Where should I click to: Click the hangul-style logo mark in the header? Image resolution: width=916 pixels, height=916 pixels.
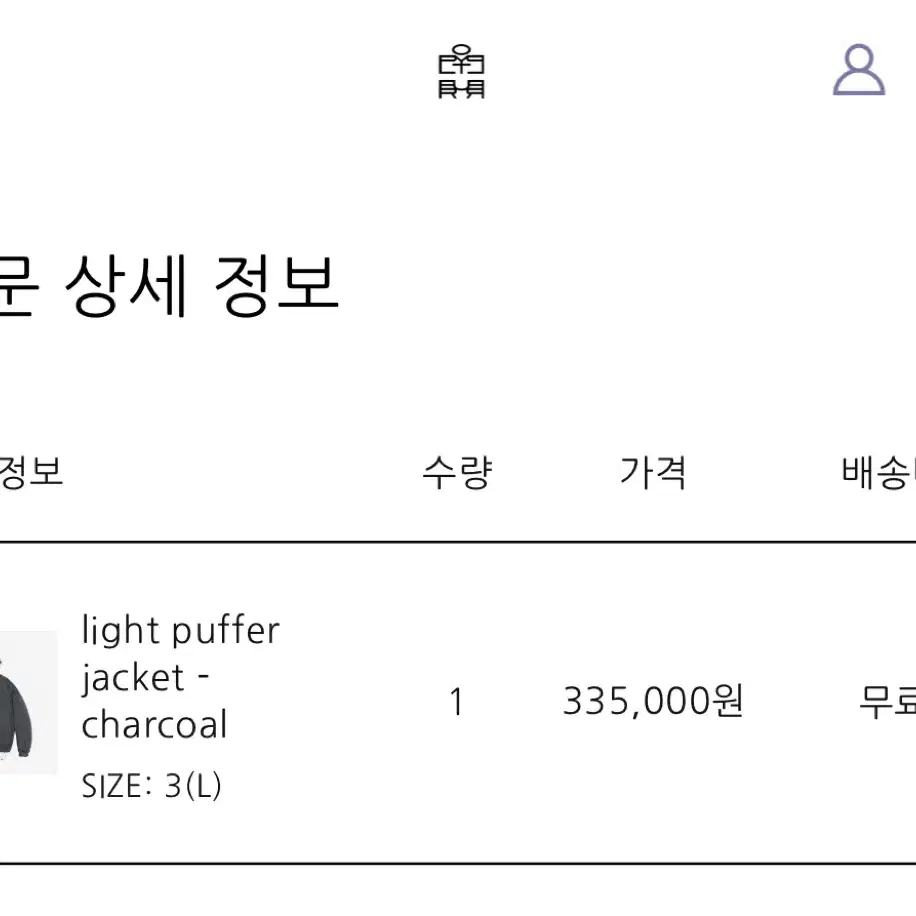coord(462,72)
